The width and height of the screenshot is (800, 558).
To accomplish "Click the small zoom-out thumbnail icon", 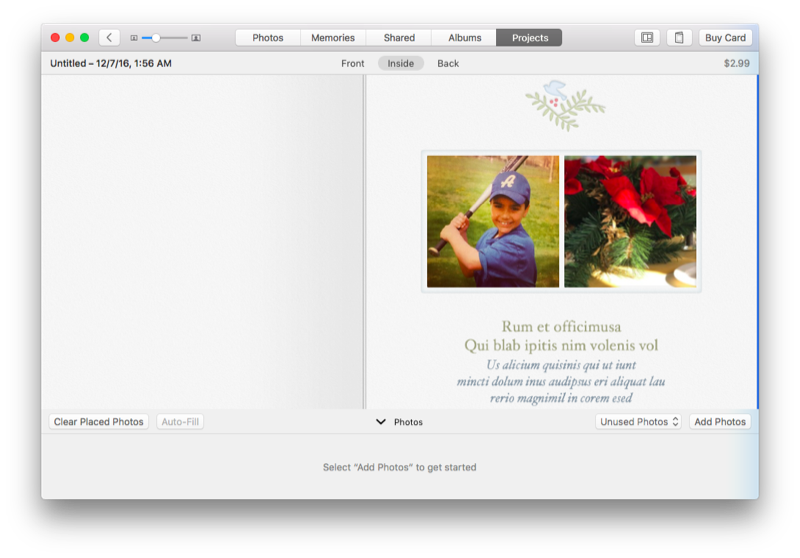I will [x=134, y=38].
